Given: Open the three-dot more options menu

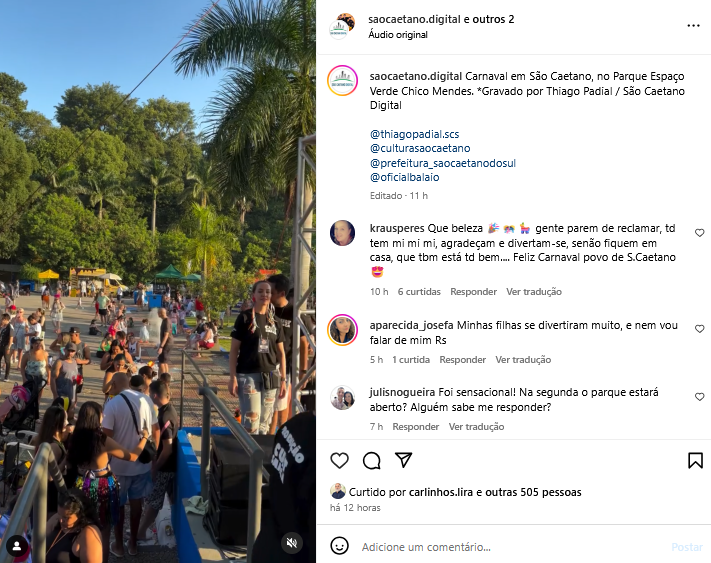Looking at the screenshot, I should tap(693, 25).
